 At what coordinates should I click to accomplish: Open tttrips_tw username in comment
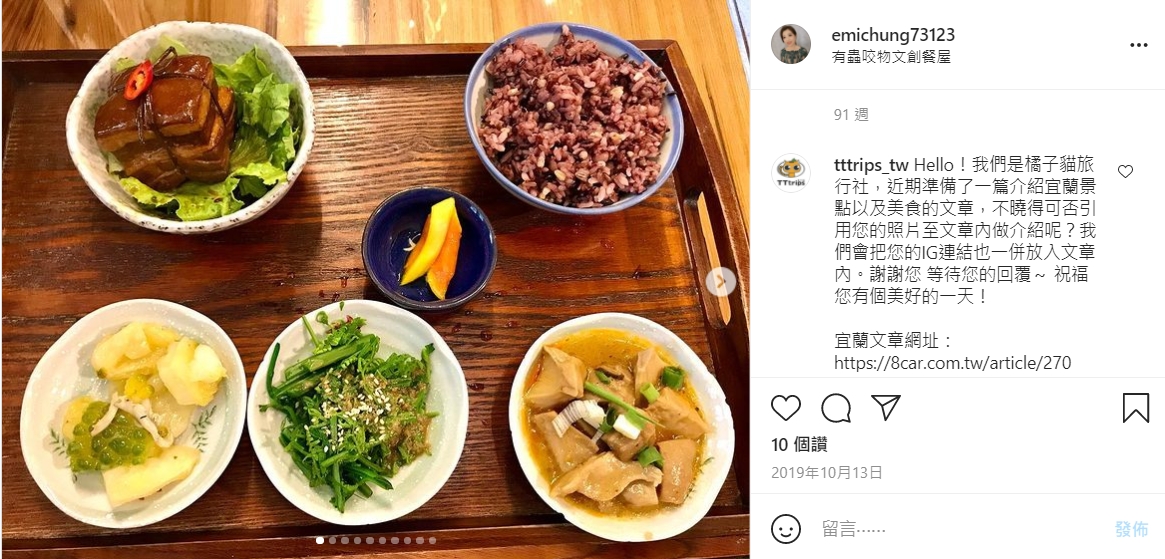[872, 165]
